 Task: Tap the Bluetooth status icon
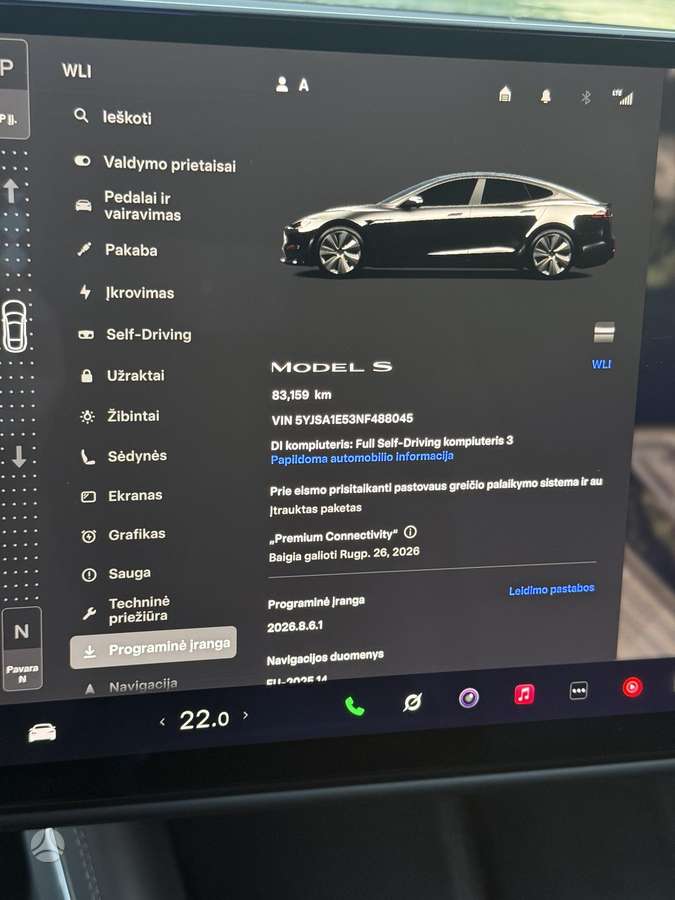[585, 97]
